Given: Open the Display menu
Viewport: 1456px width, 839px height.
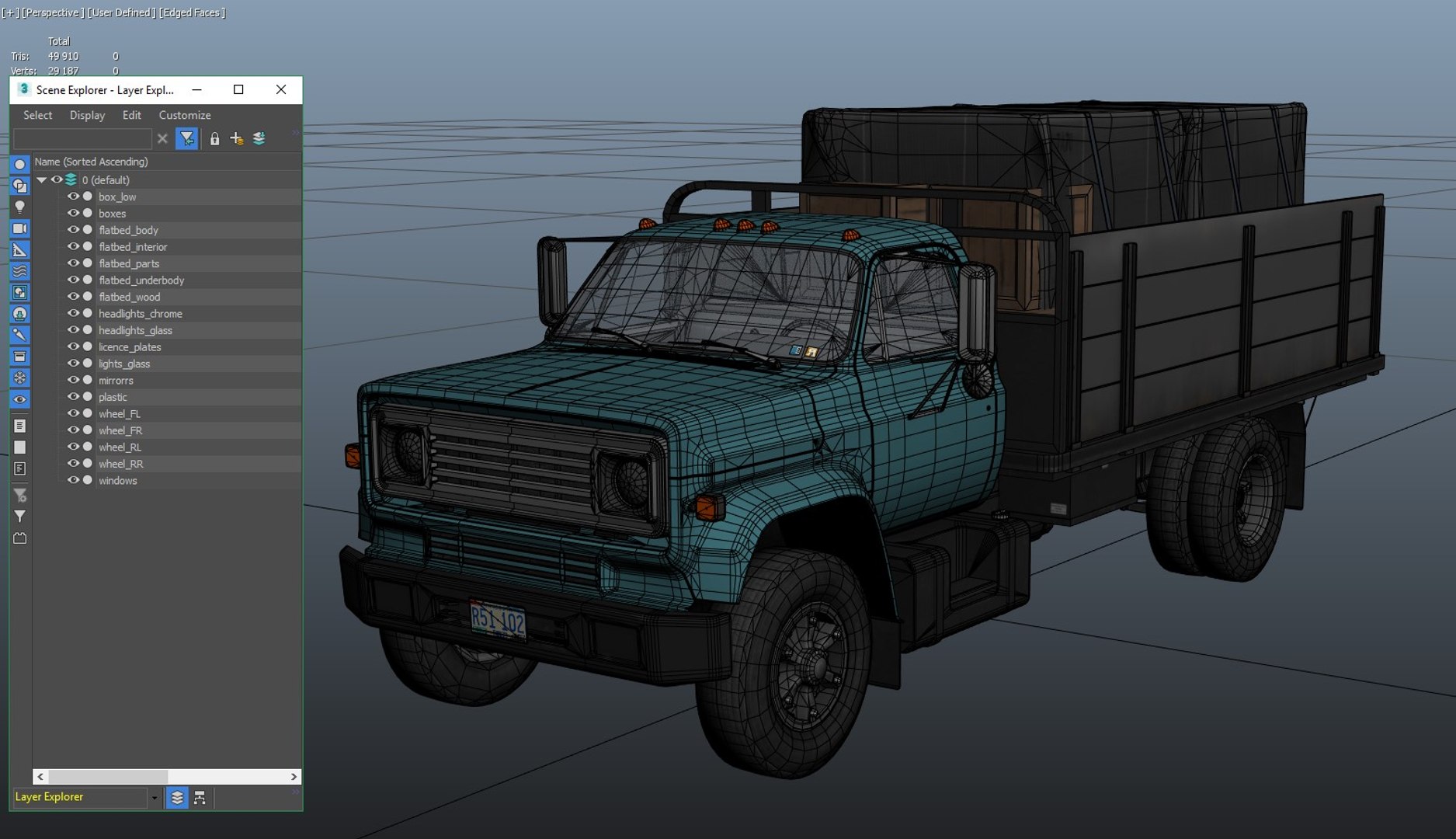Looking at the screenshot, I should (87, 115).
